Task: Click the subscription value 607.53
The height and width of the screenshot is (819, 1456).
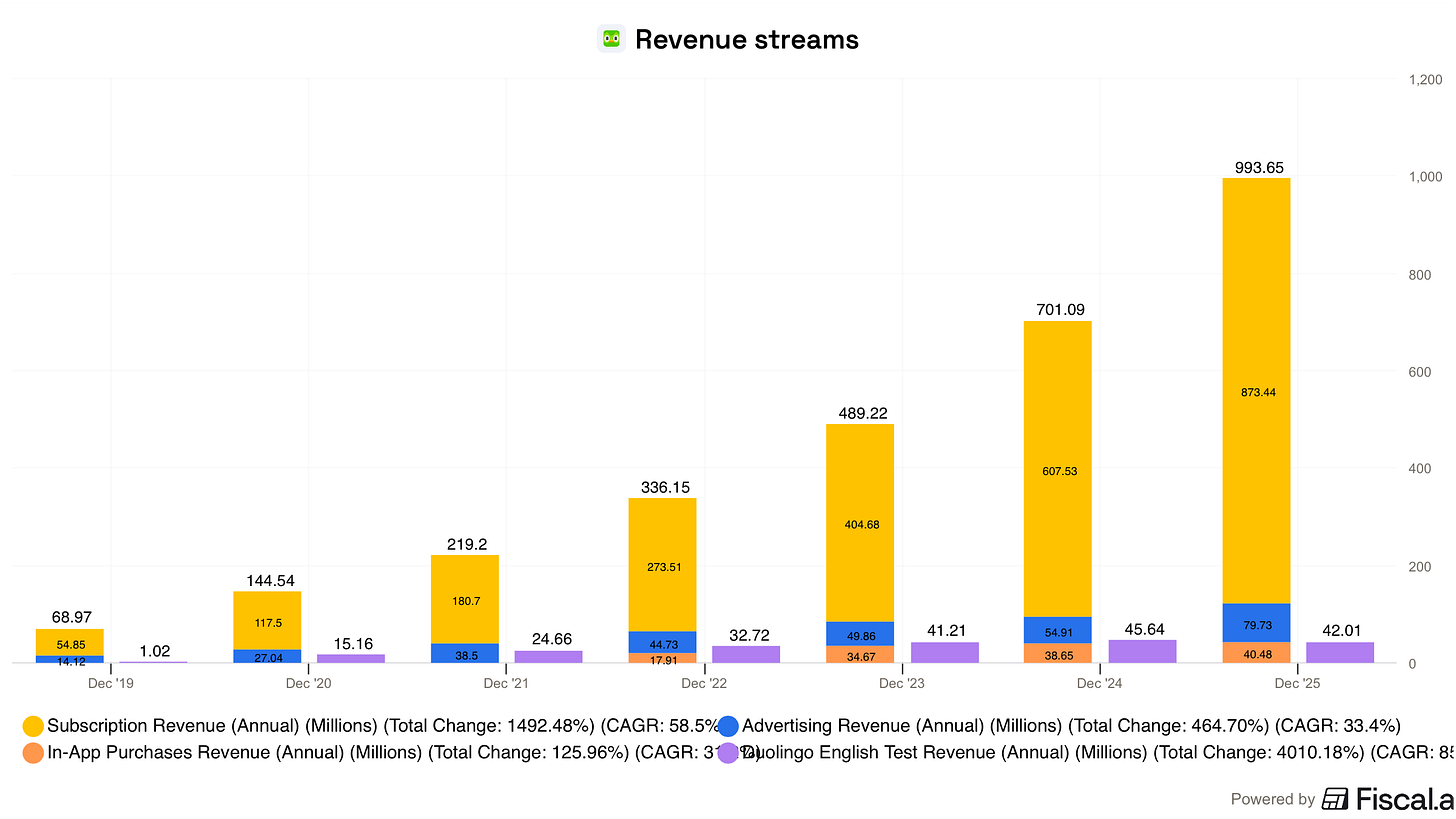Action: [x=1058, y=471]
